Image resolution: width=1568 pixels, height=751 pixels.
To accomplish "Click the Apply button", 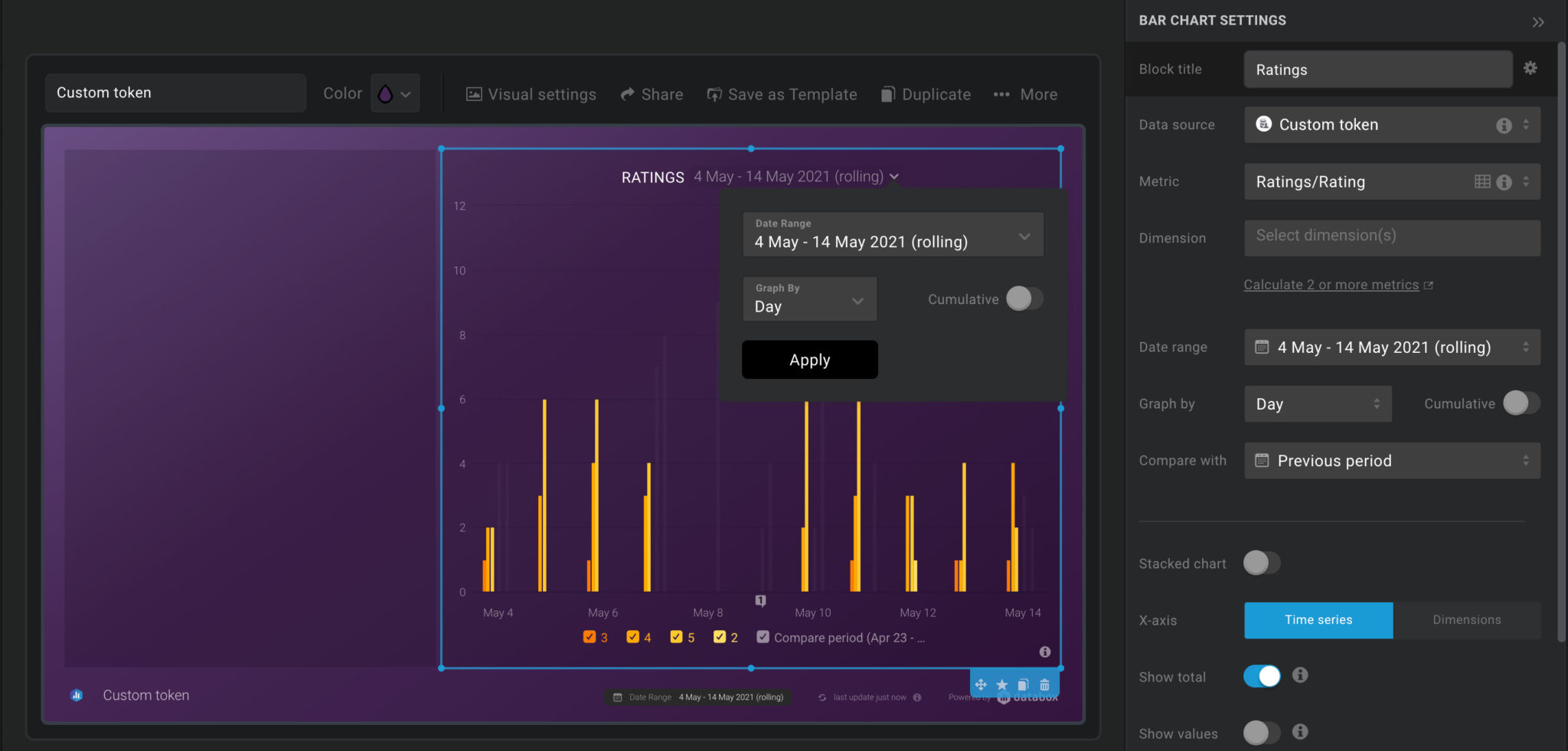I will [809, 359].
